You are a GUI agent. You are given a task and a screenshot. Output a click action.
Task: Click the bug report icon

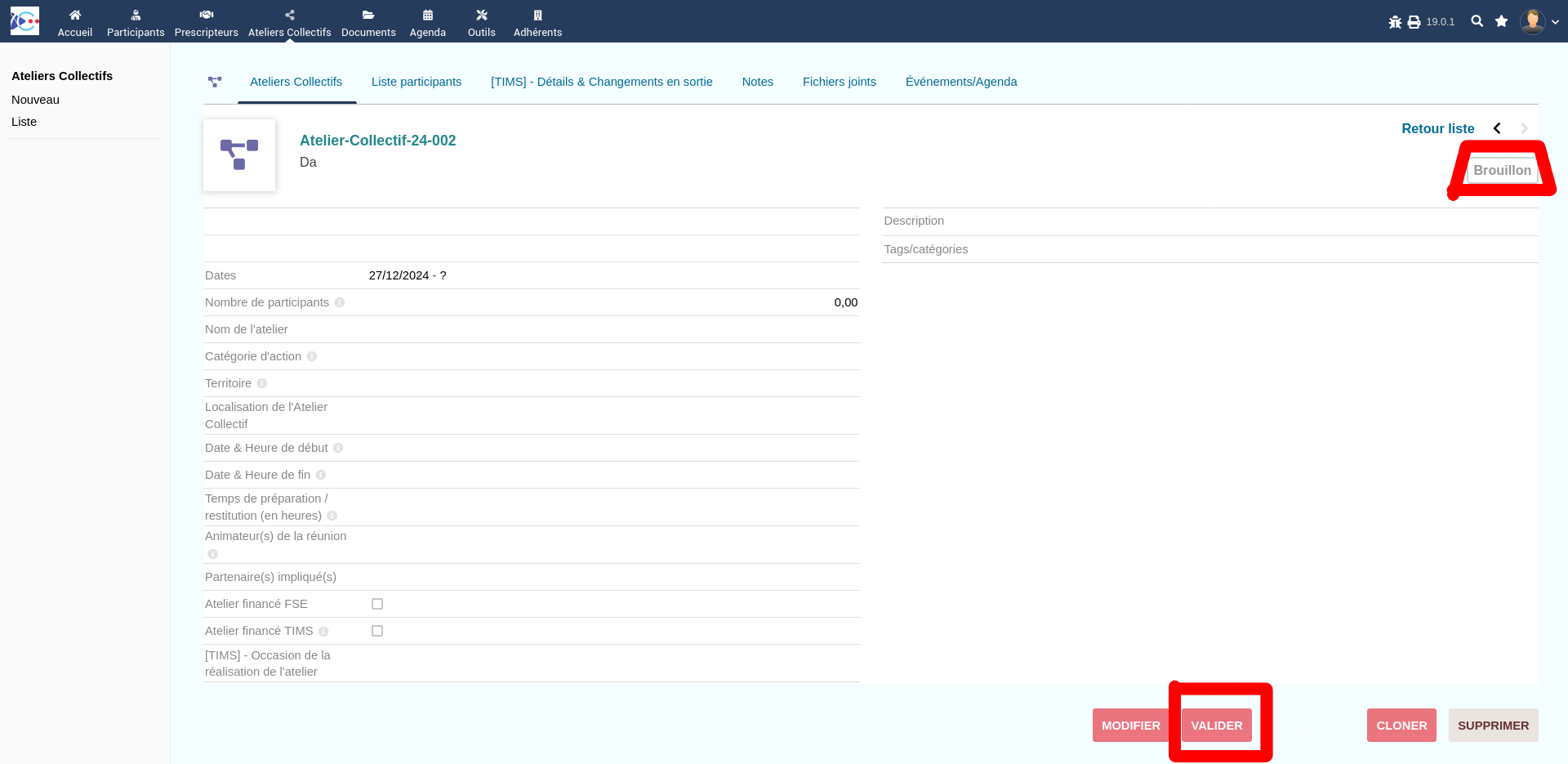[x=1395, y=22]
